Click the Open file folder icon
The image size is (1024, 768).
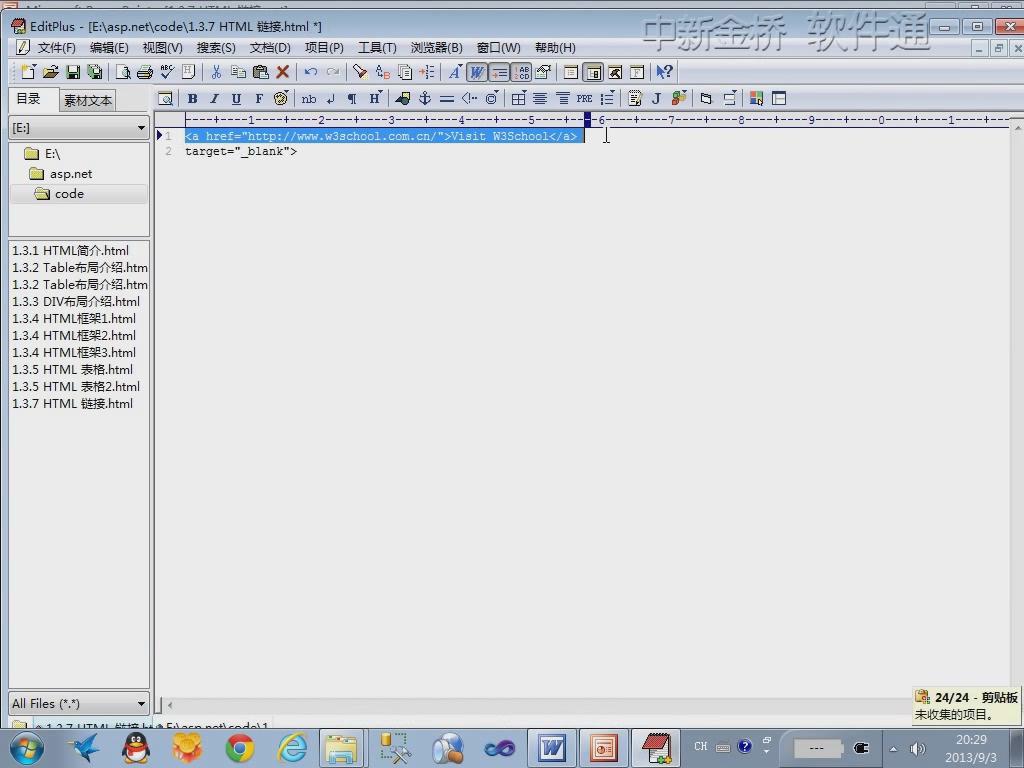[51, 72]
